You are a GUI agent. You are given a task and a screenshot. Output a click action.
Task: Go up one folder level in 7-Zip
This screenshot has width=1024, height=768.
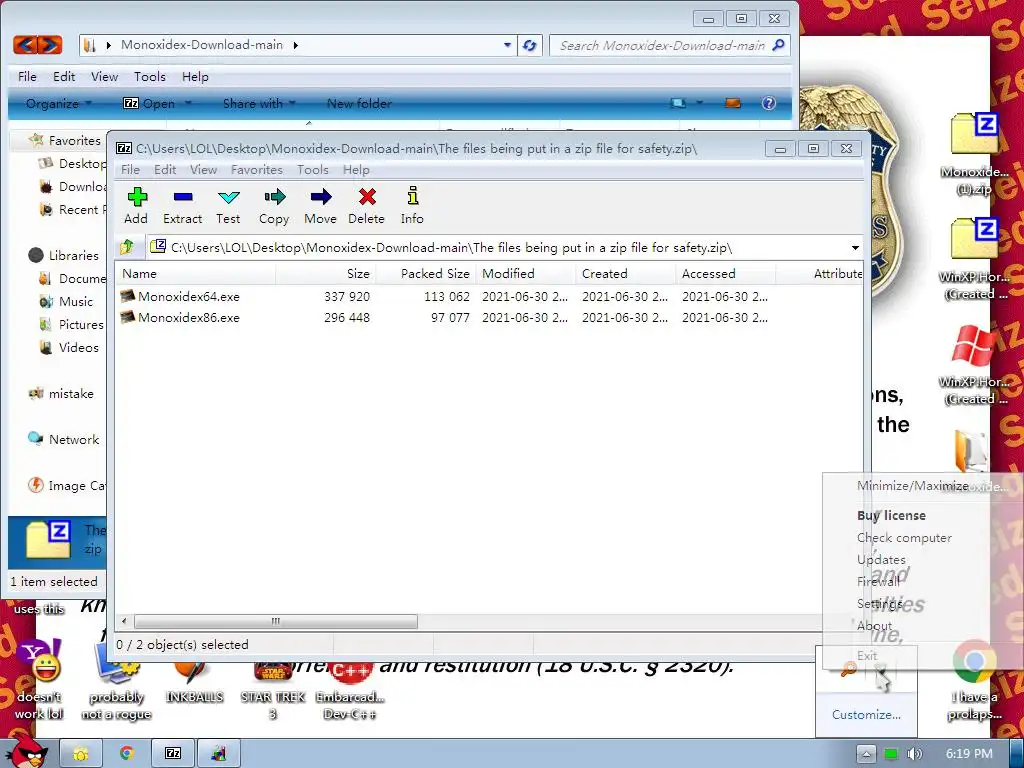pyautogui.click(x=127, y=247)
